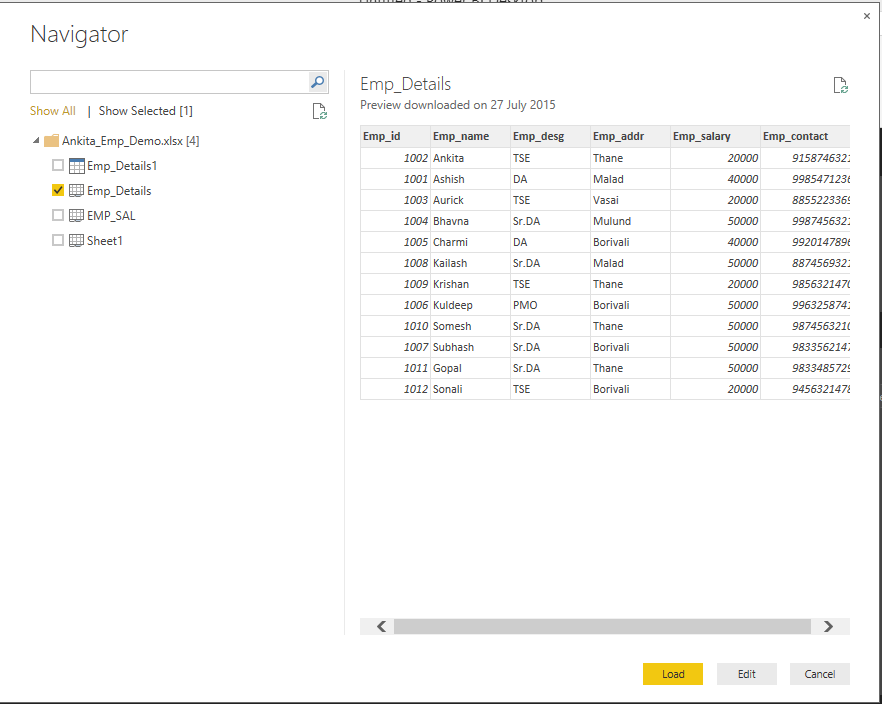Close the Navigator dialog

pos(867,16)
